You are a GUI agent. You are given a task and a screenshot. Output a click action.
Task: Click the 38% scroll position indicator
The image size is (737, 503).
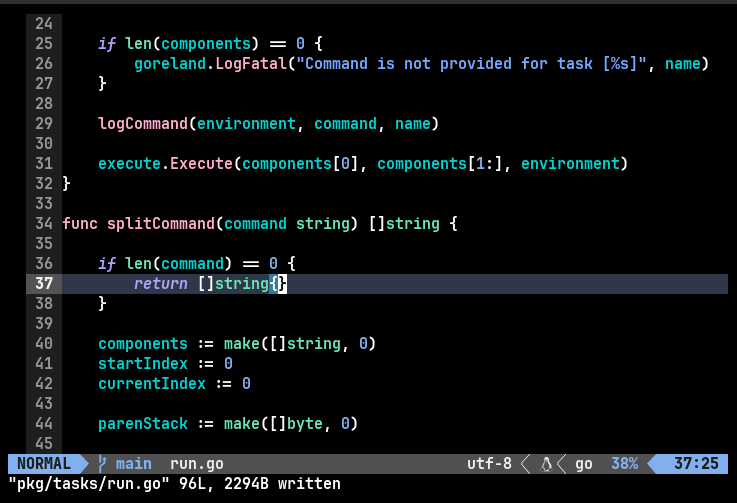(x=624, y=464)
